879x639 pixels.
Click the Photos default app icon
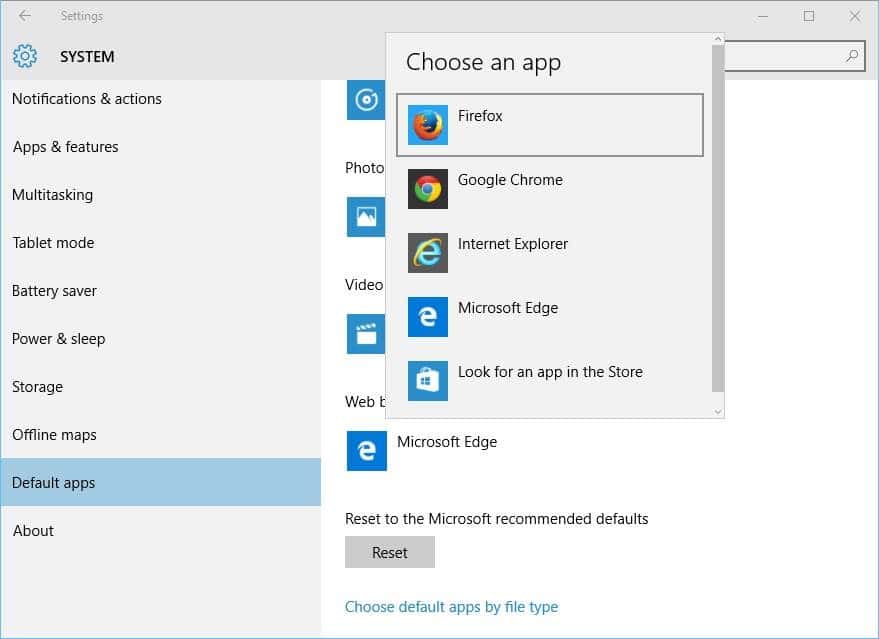click(366, 216)
